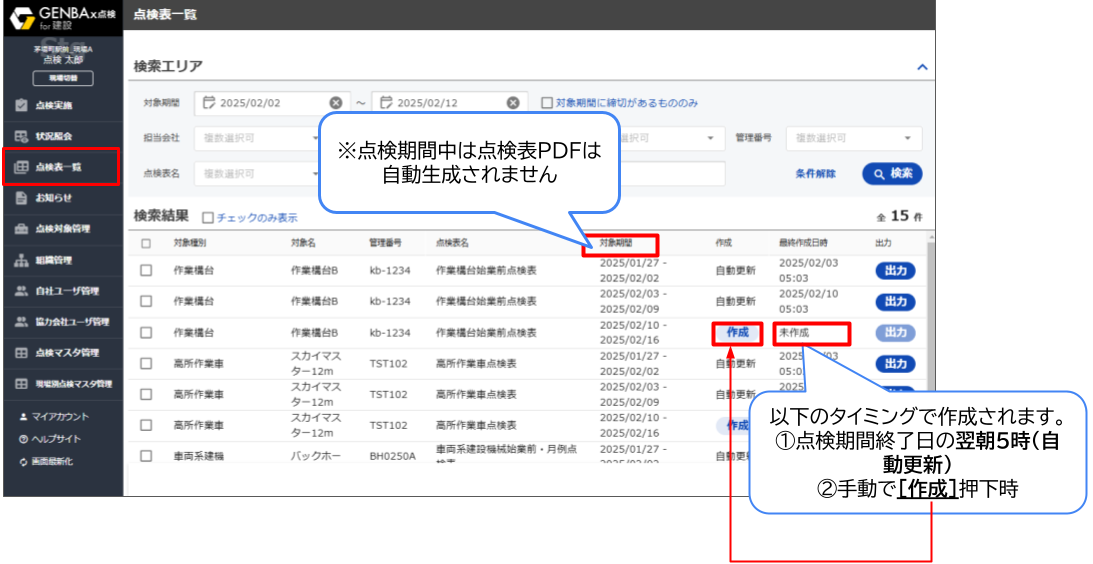Select 点検表一覧 in the sidebar menu
1093x564 pixels.
(60, 167)
